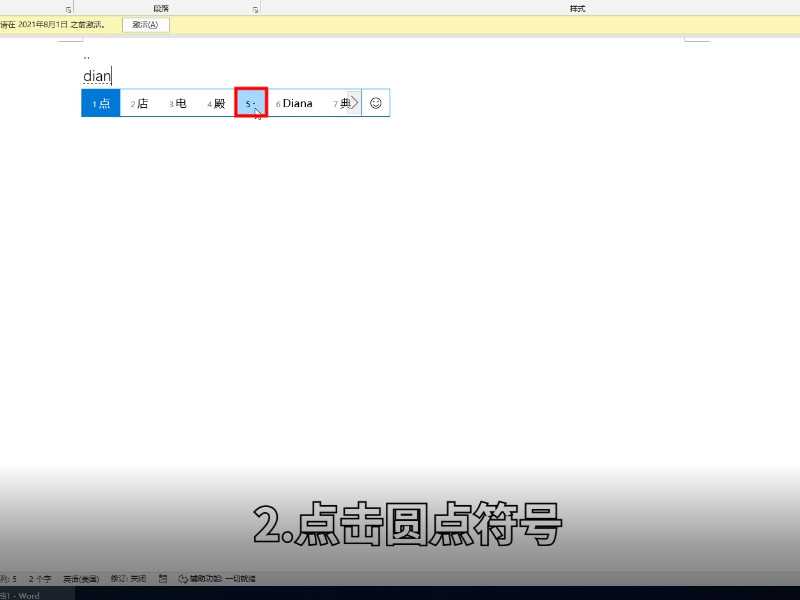The height and width of the screenshot is (600, 800).
Task: Click the leftmost ribbon group launcher arrow icon
Action: [67, 8]
